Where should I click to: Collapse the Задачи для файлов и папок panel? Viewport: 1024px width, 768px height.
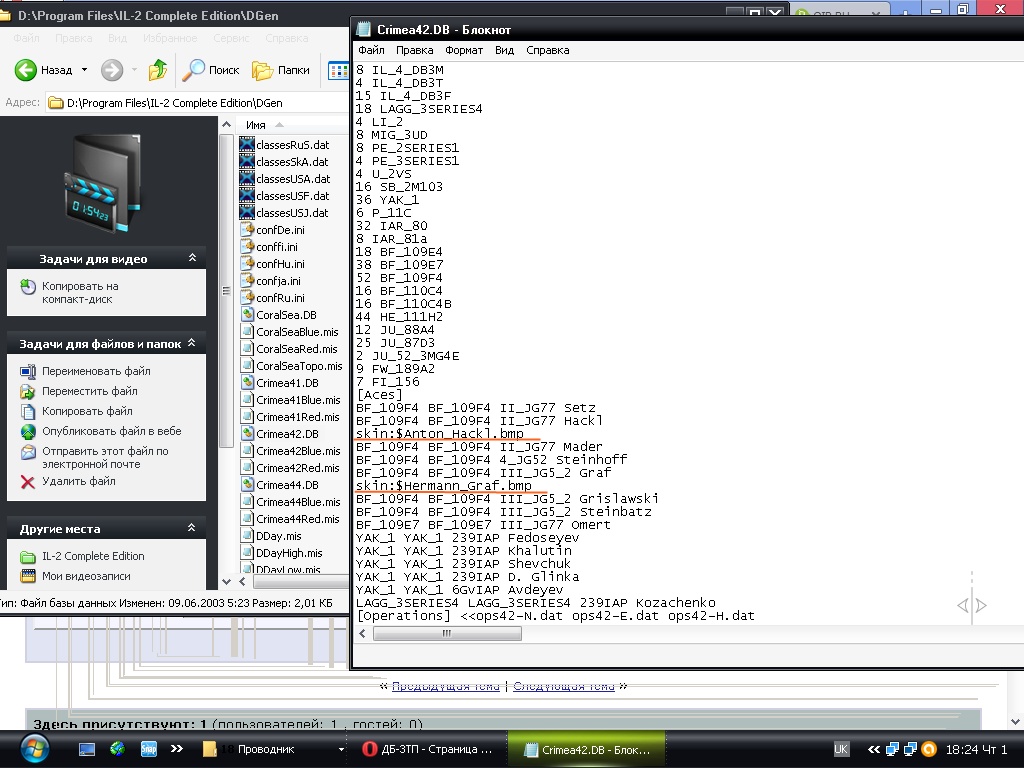click(x=192, y=343)
